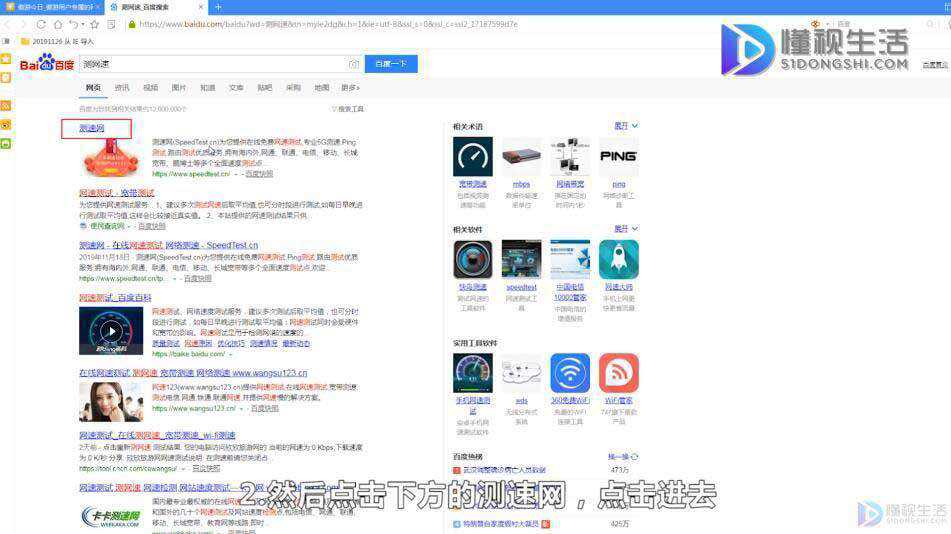Viewport: 951px width, 534px height.
Task: Click the Baidu logo
Action: 47,63
